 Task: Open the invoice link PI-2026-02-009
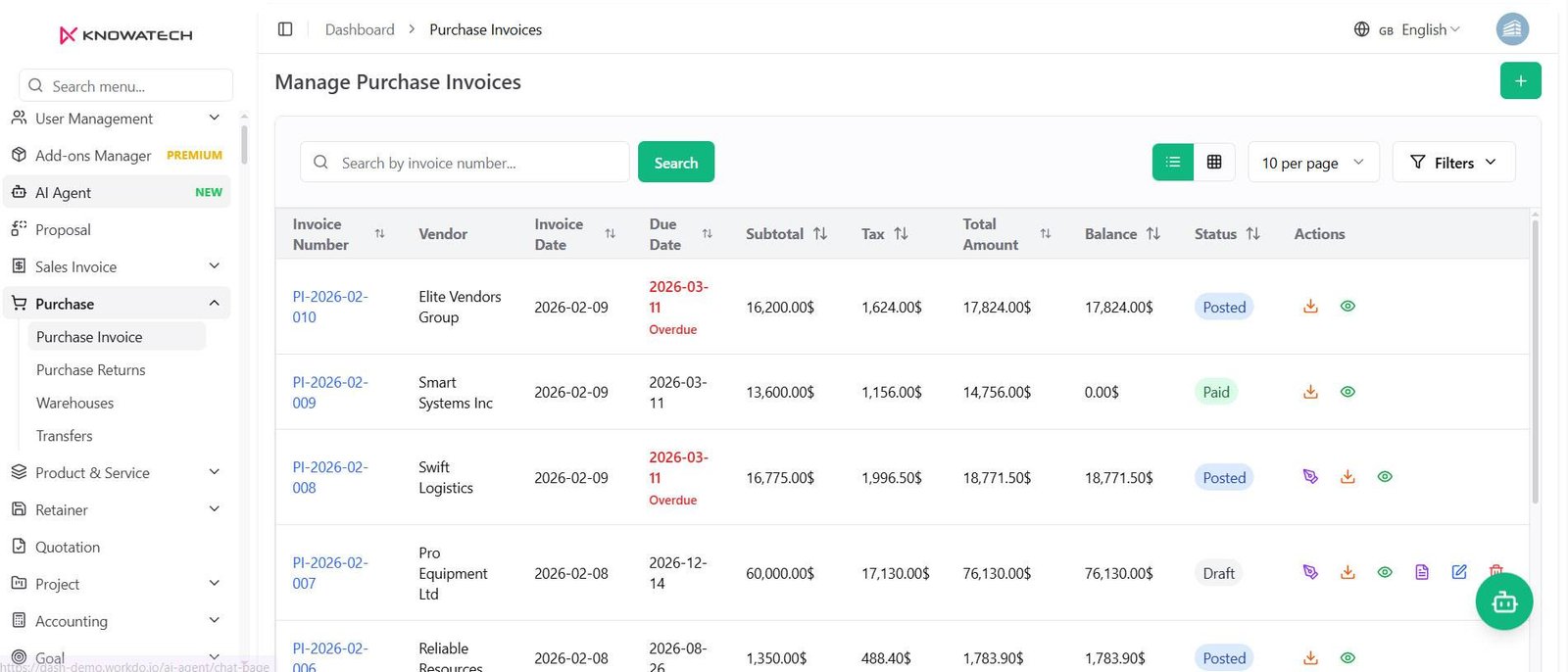pyautogui.click(x=330, y=393)
